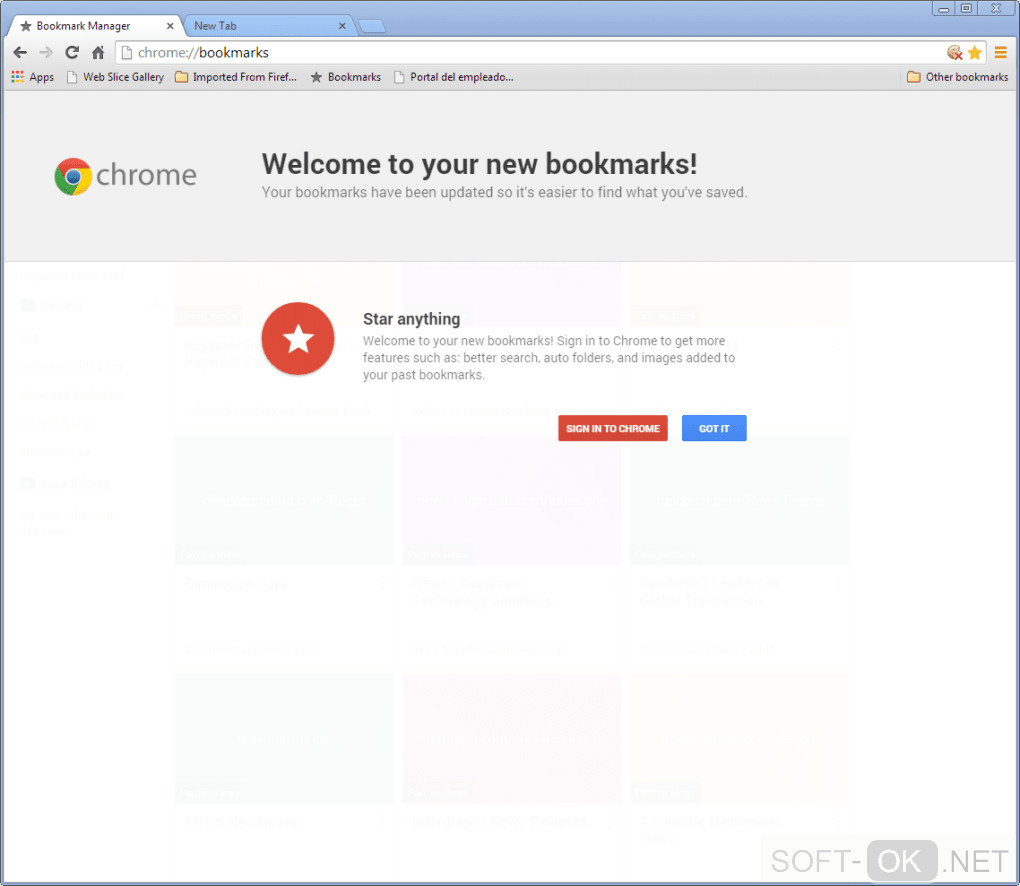
Task: Open the Bookmarks star shortcut
Action: 345,77
